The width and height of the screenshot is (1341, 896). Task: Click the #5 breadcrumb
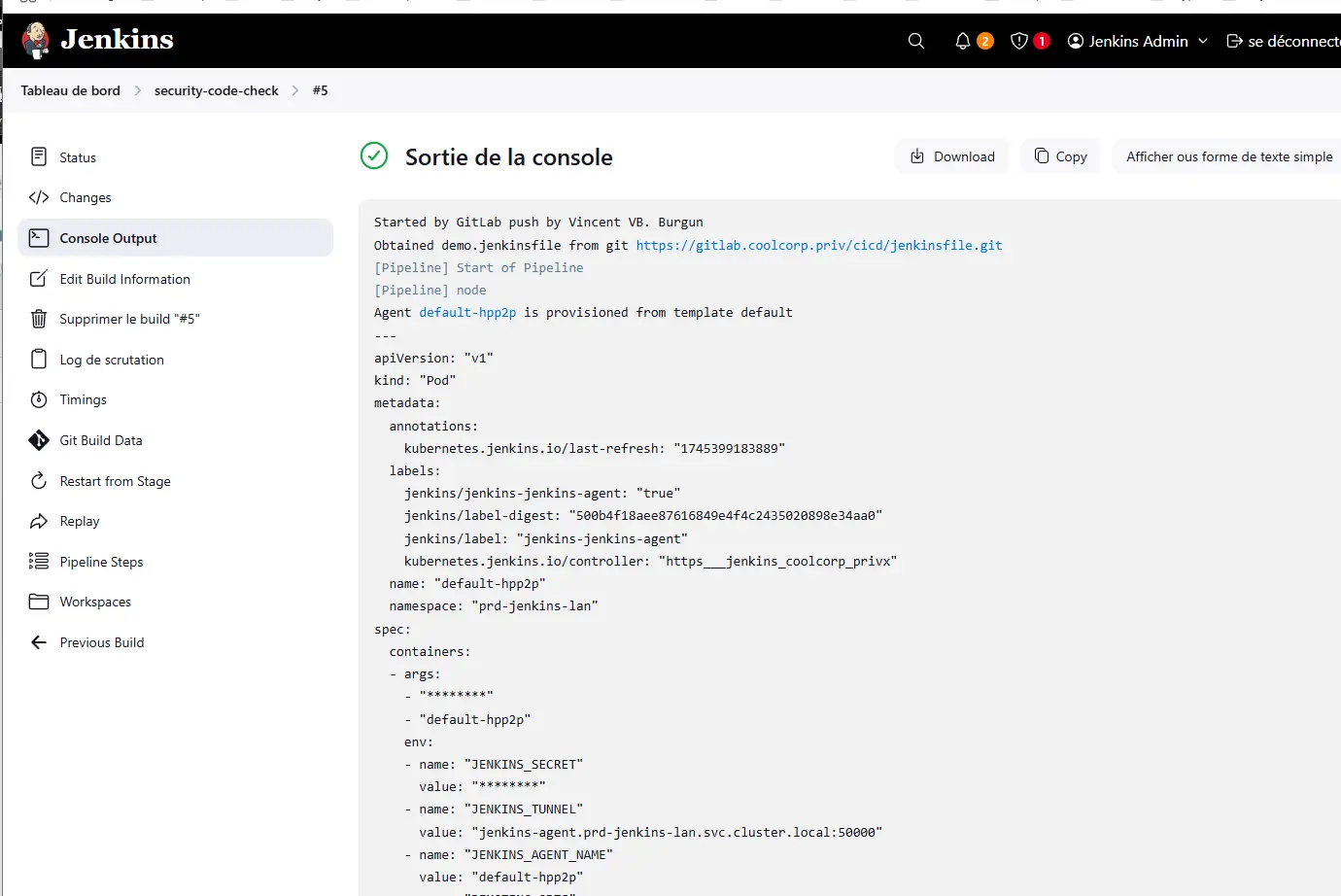click(321, 90)
